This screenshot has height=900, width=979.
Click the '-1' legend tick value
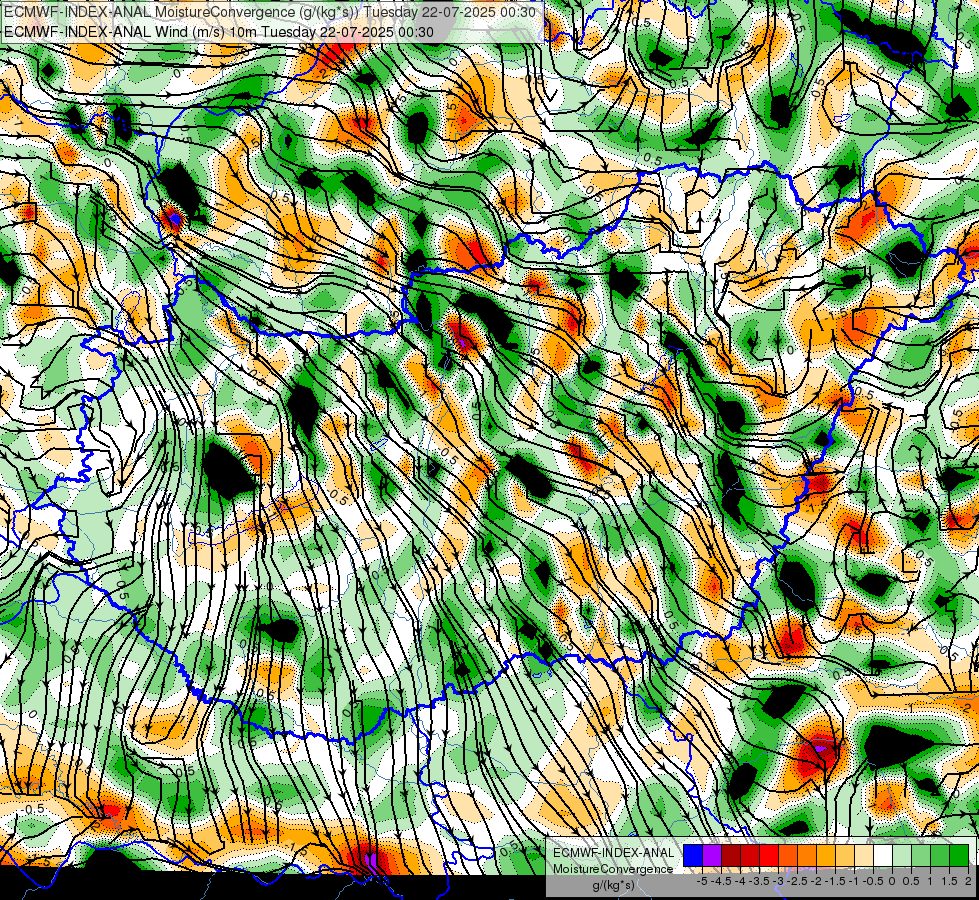854,881
